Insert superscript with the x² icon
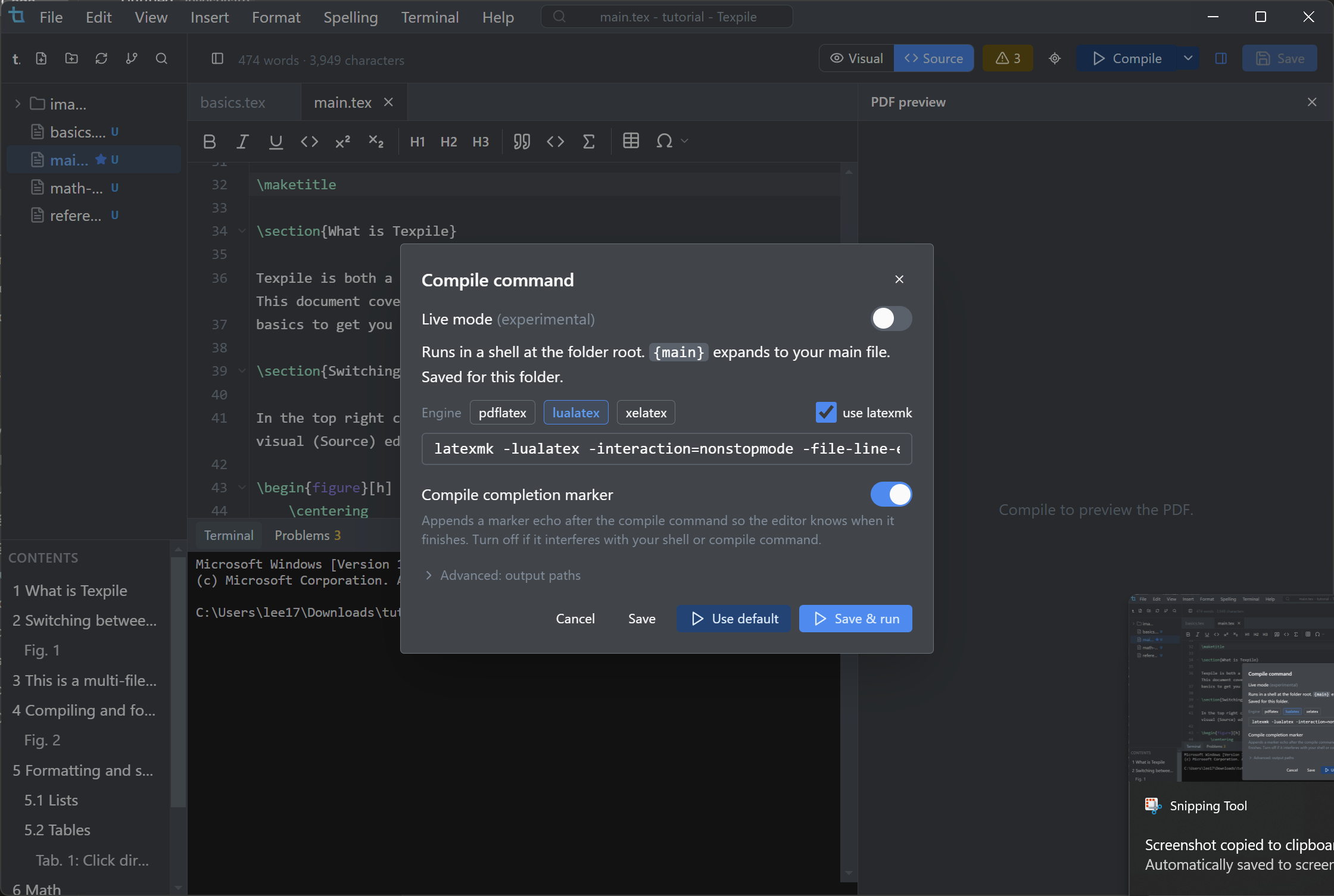 (342, 142)
